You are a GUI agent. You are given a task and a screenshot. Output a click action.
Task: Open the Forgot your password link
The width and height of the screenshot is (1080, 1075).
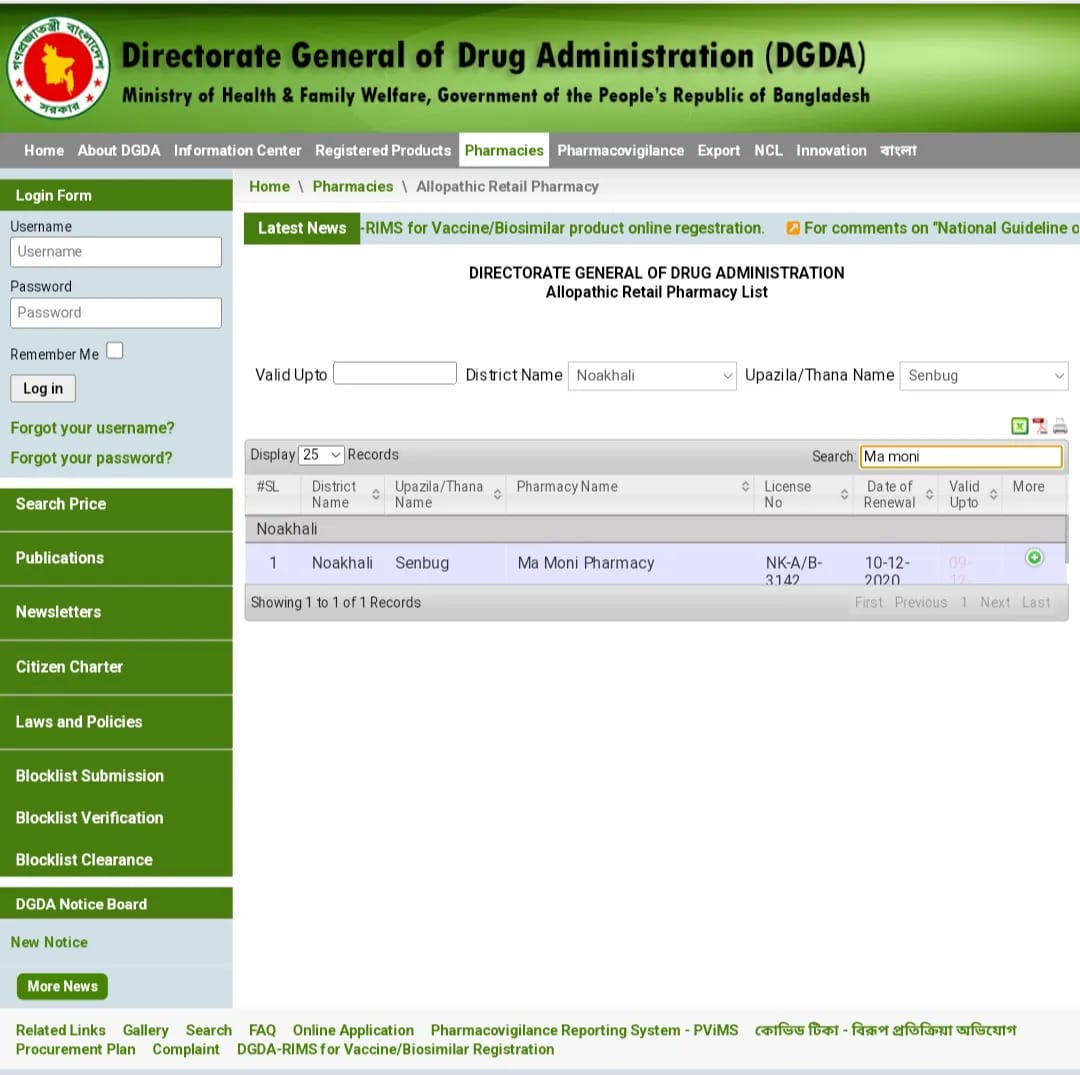(x=91, y=458)
